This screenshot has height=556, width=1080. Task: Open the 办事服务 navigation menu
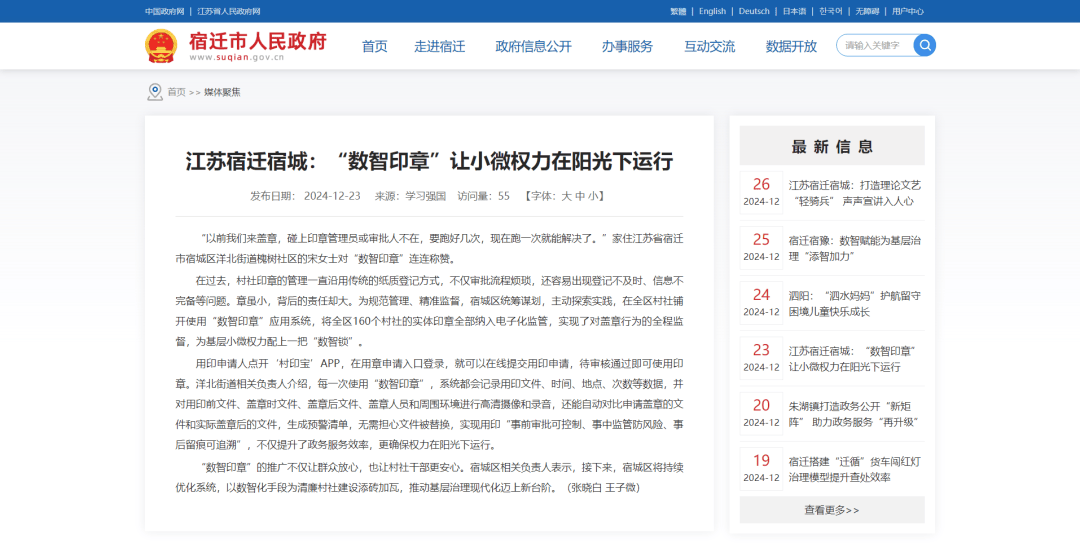point(627,46)
